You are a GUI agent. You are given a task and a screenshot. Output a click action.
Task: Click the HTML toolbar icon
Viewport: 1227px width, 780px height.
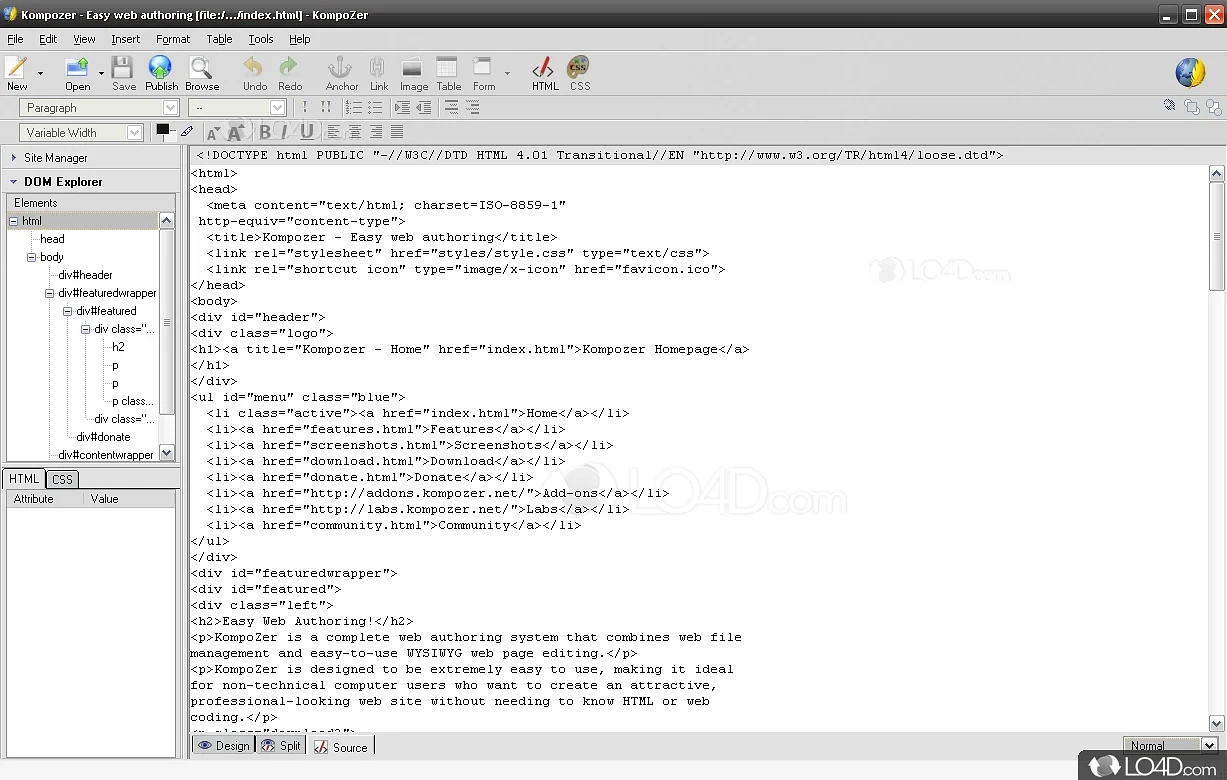545,73
